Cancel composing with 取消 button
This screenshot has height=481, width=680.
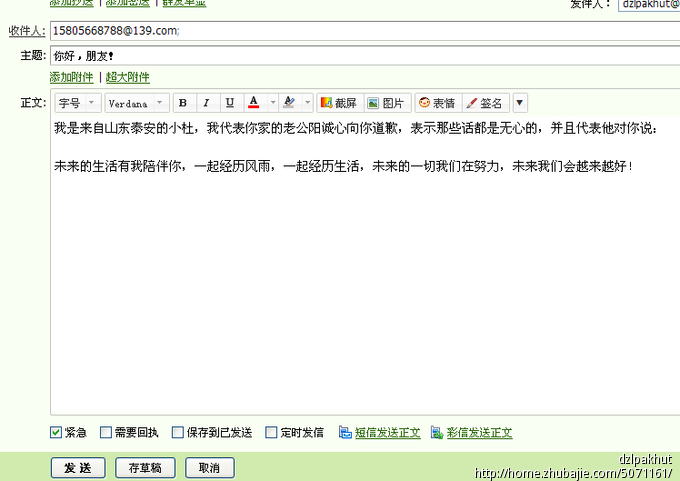(x=210, y=468)
